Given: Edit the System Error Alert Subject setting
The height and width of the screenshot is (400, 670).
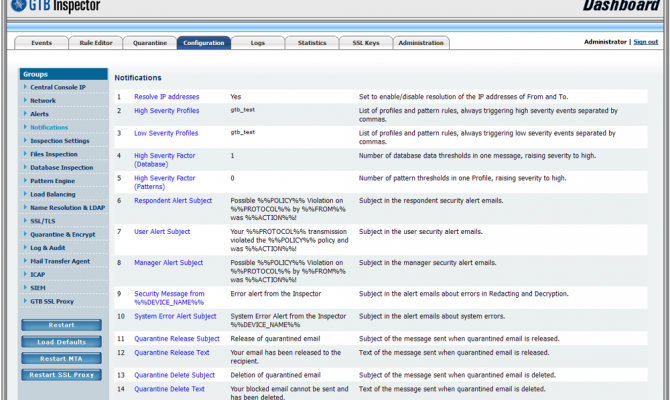Looking at the screenshot, I should 175,316.
